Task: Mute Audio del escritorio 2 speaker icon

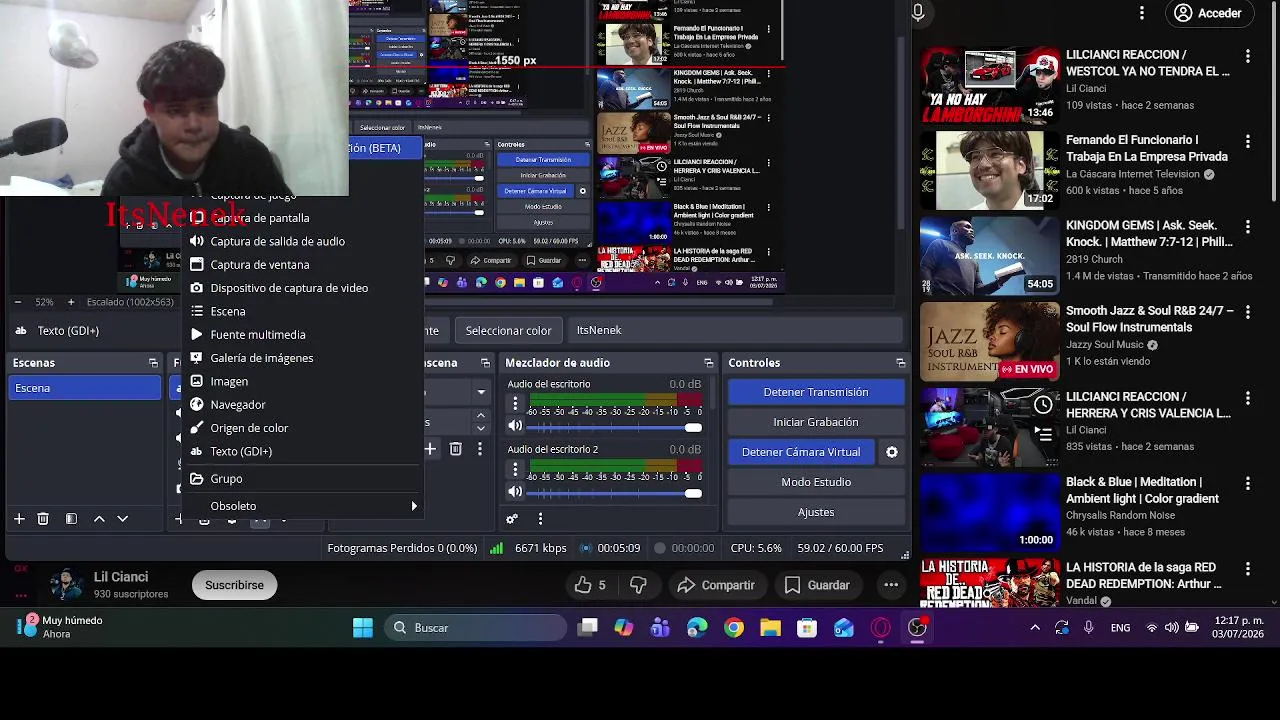Action: click(515, 492)
